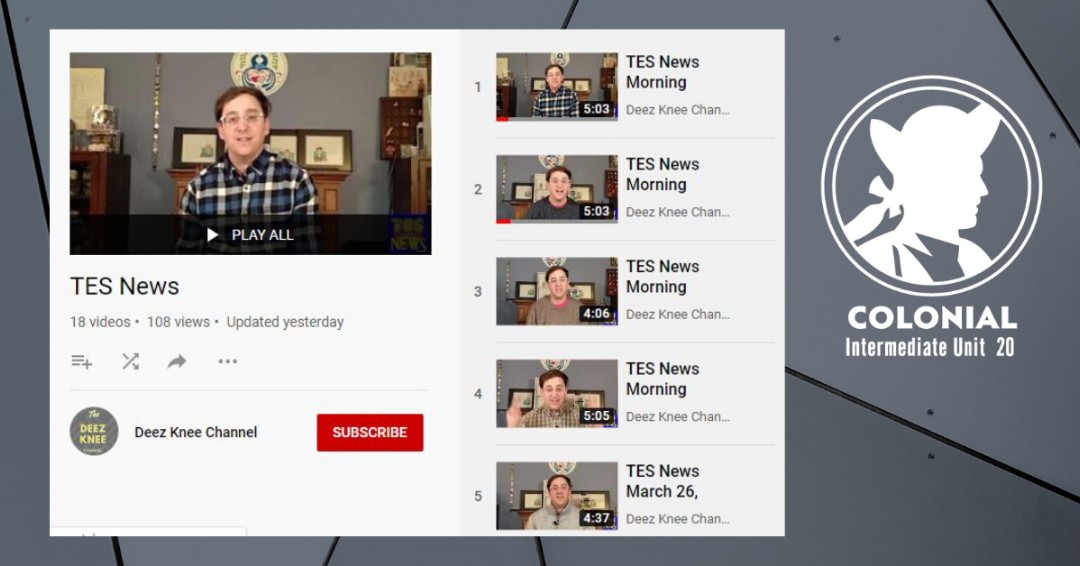The height and width of the screenshot is (566, 1080).
Task: Open title of playlist video 3
Action: [x=663, y=276]
